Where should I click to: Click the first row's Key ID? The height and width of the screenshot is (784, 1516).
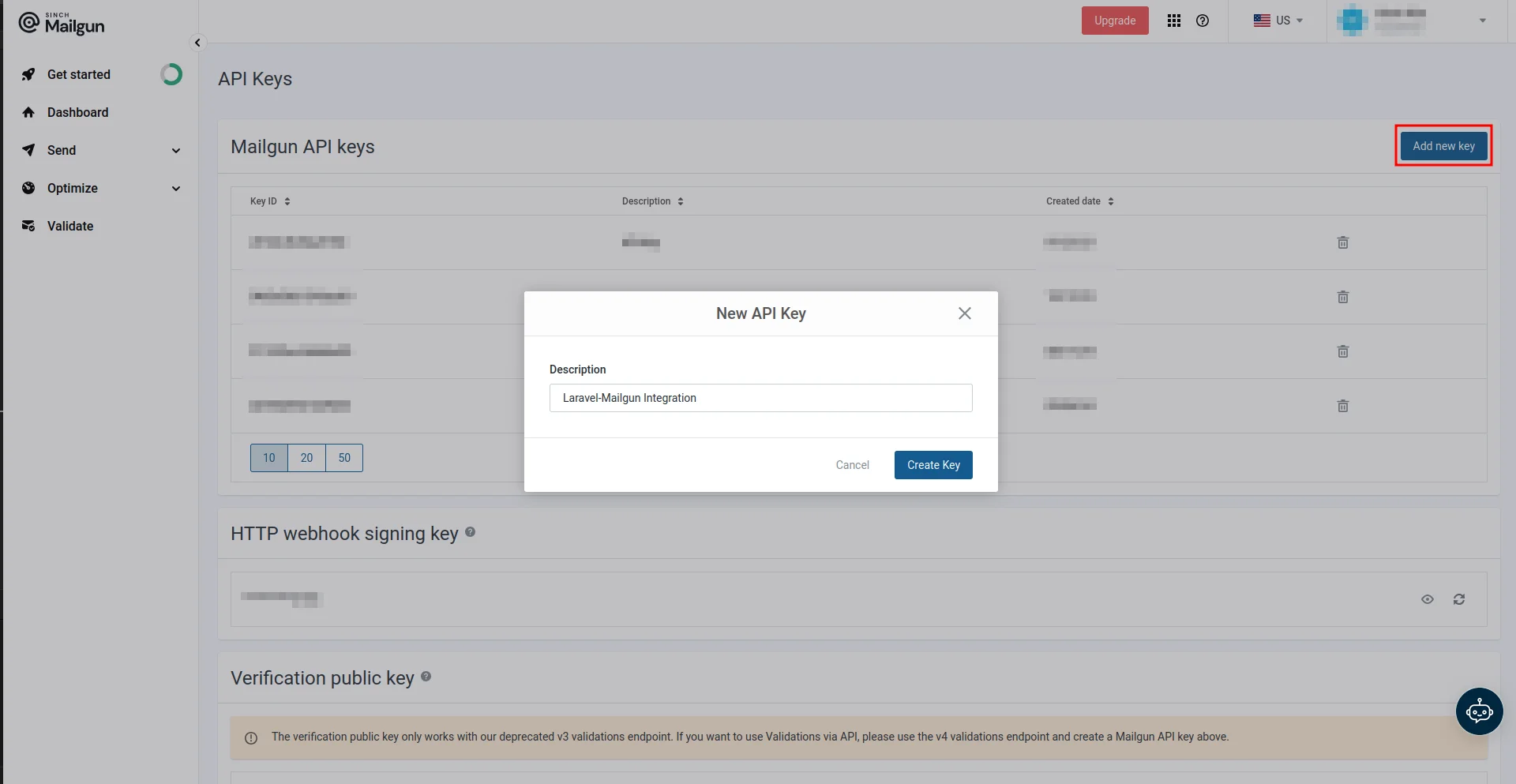point(298,242)
